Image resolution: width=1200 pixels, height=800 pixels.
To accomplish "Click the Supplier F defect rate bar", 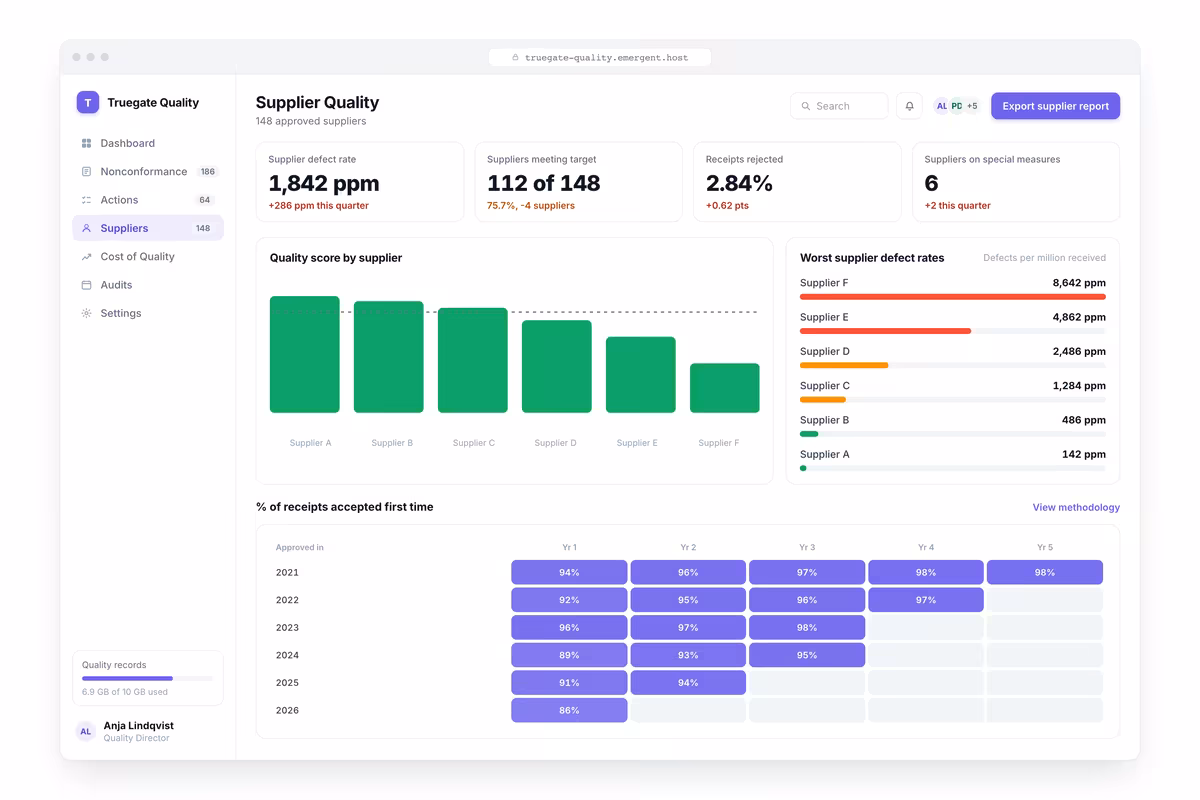I will click(953, 297).
